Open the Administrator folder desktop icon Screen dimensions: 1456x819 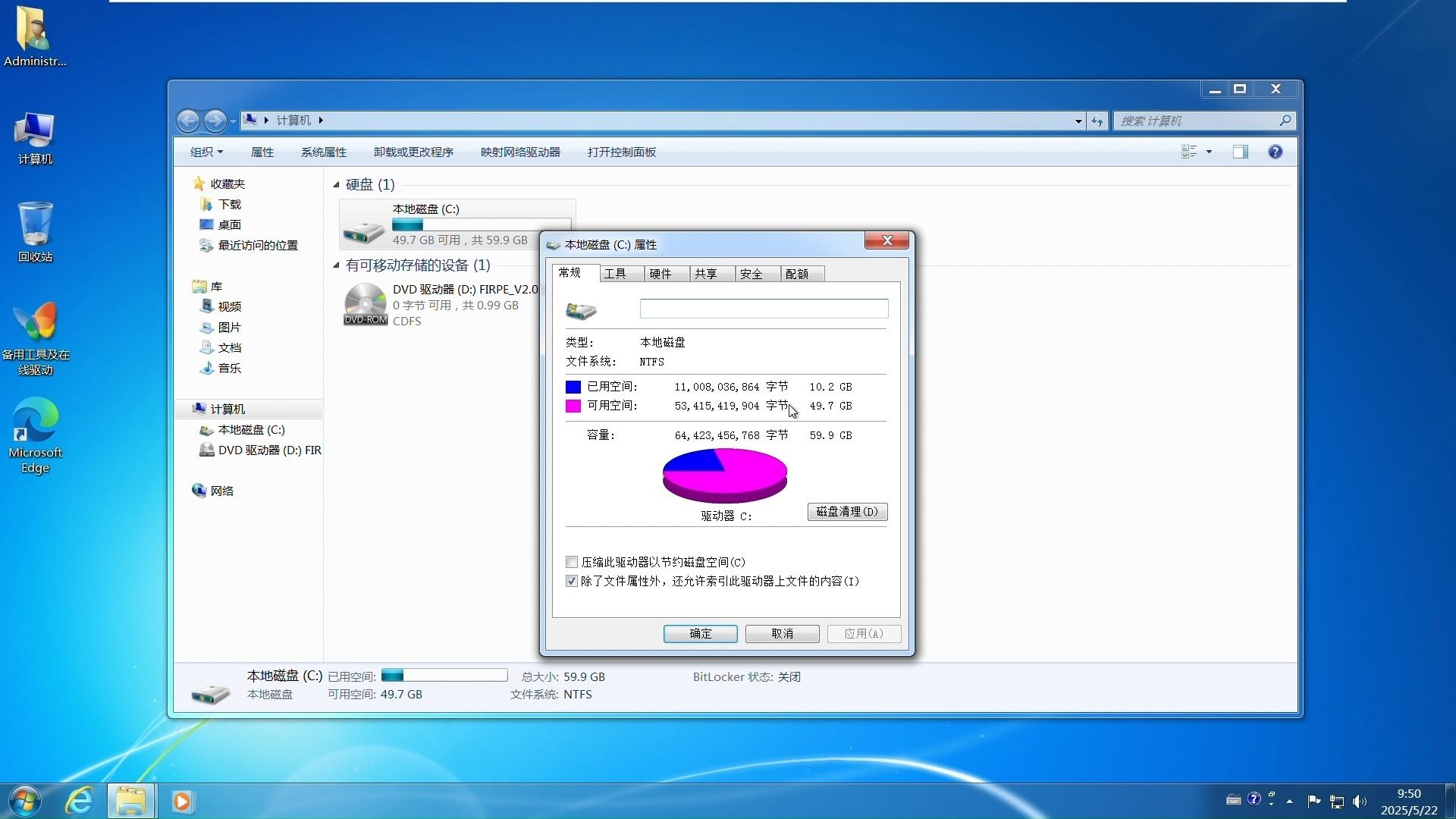click(x=34, y=36)
